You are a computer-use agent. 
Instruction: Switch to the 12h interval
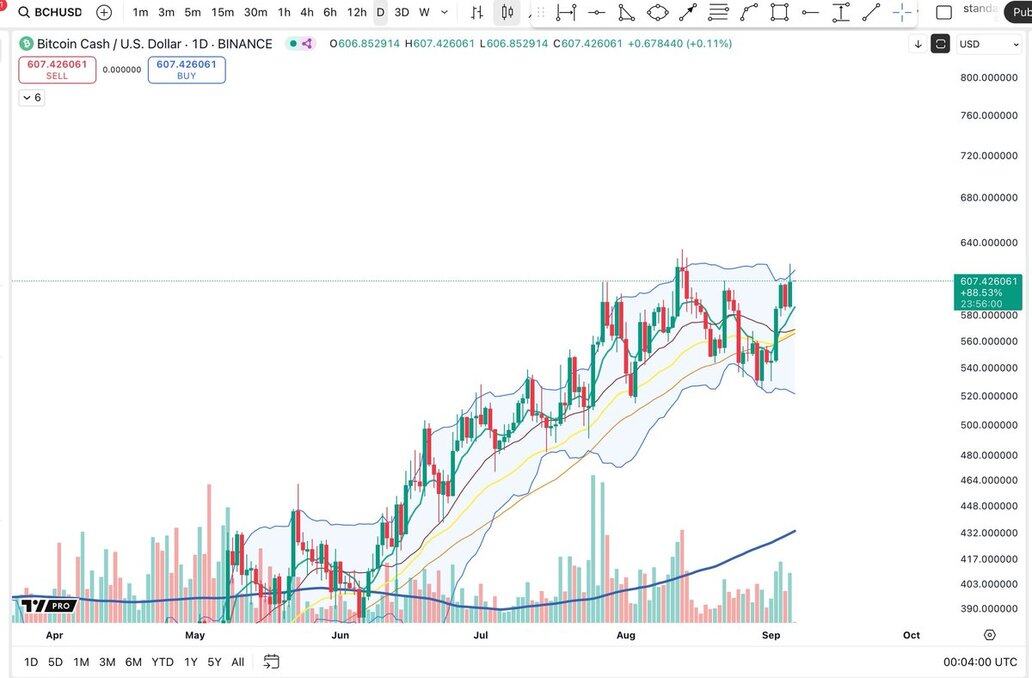[357, 12]
